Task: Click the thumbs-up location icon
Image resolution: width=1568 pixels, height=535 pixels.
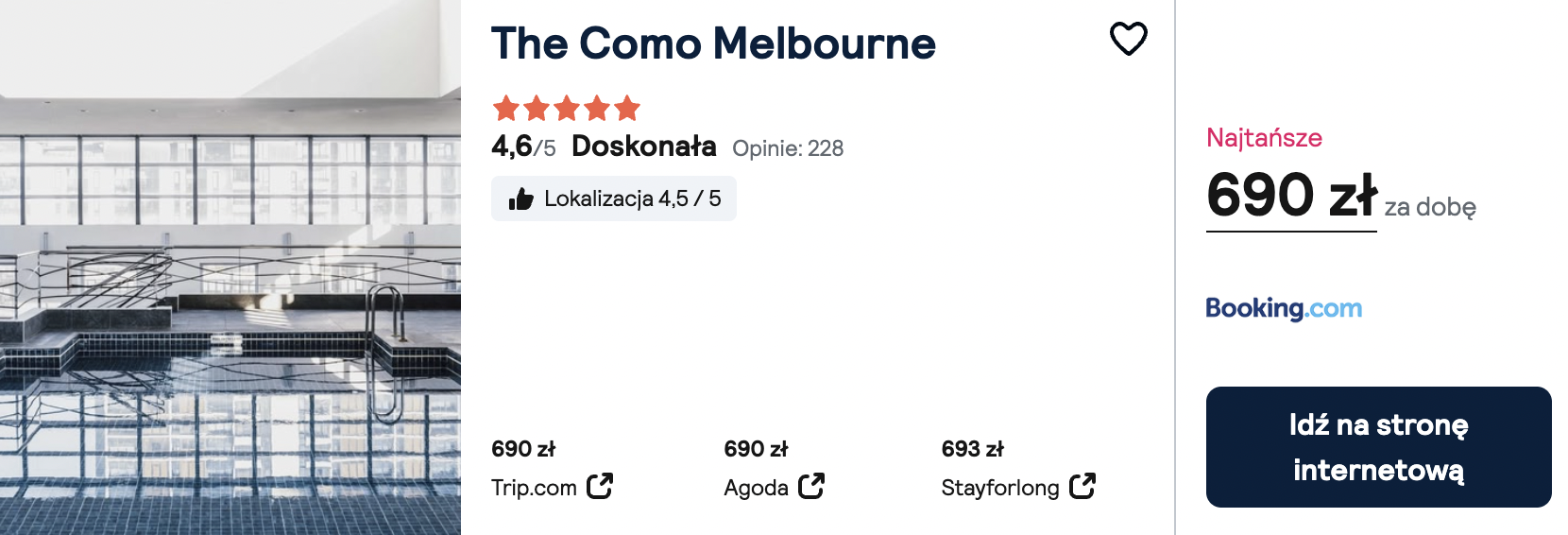Action: coord(521,198)
